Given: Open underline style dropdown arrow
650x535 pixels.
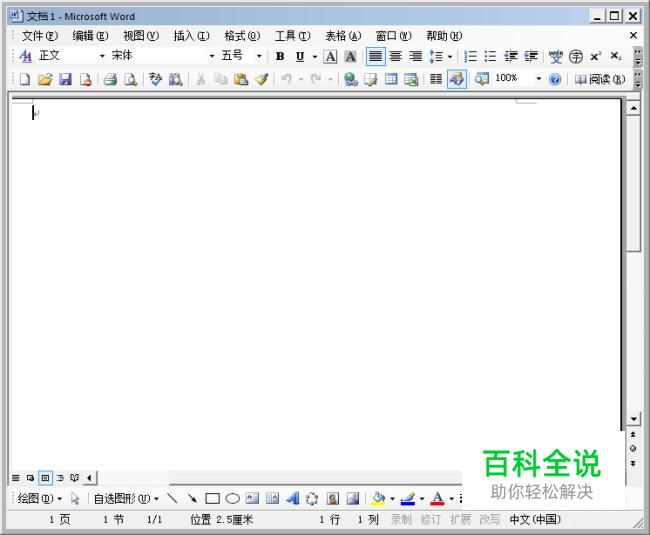Looking at the screenshot, I should 315,56.
